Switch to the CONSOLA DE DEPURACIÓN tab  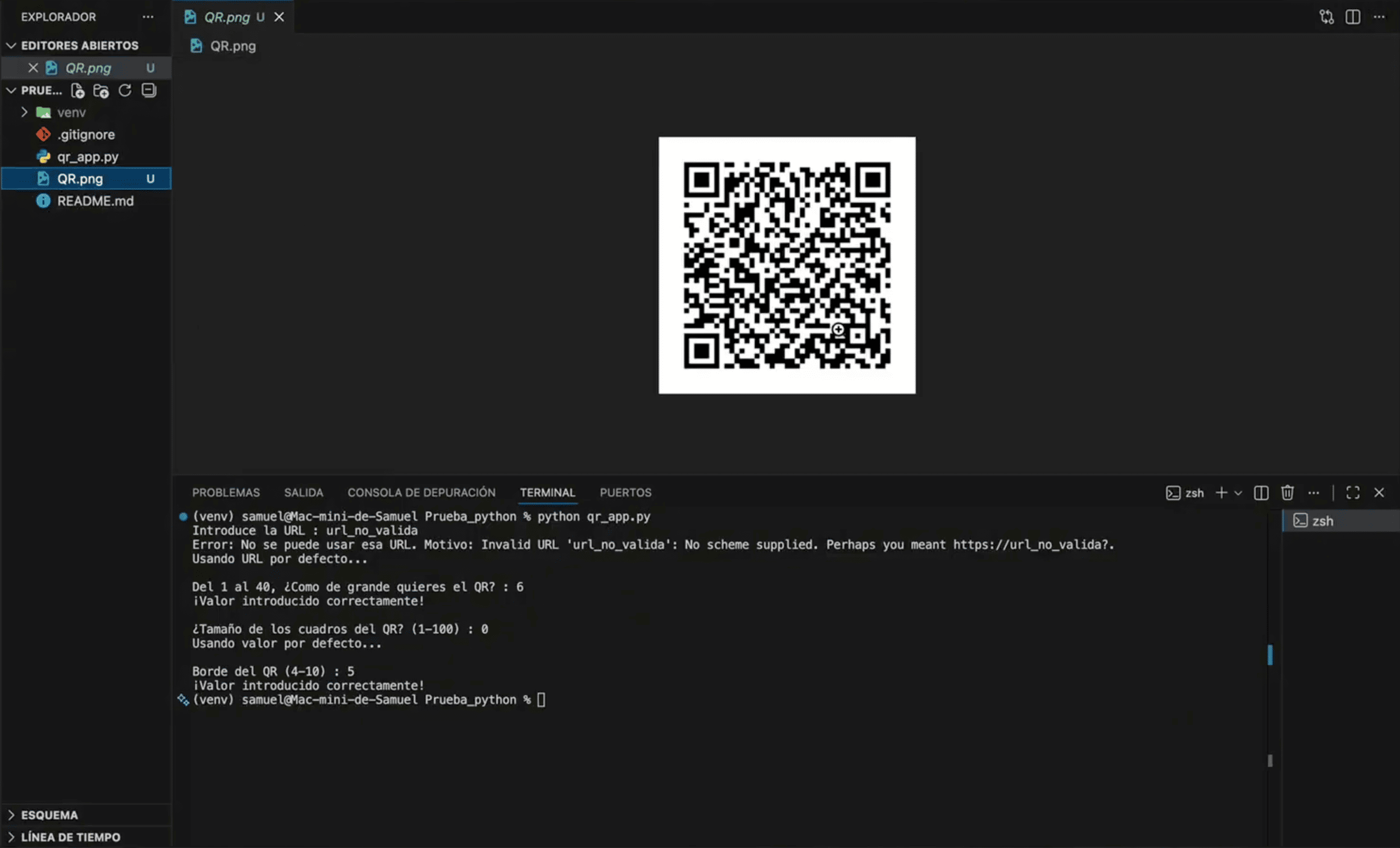[x=422, y=493]
